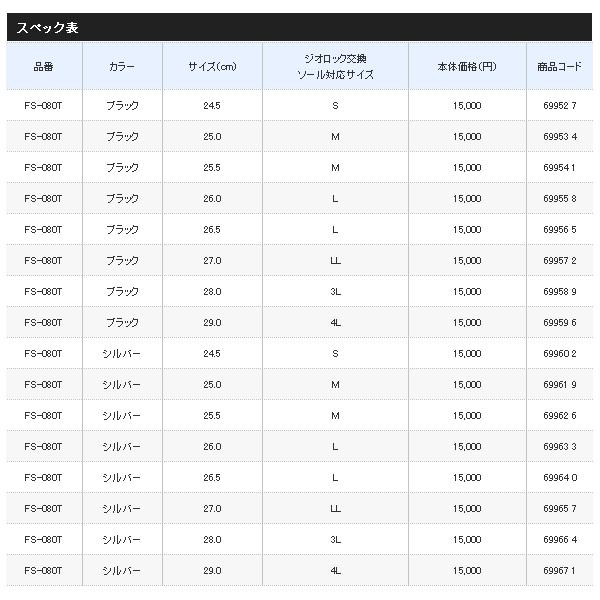Image resolution: width=600 pixels, height=600 pixels.
Task: Click the スペック表 title bar
Action: (300, 27)
